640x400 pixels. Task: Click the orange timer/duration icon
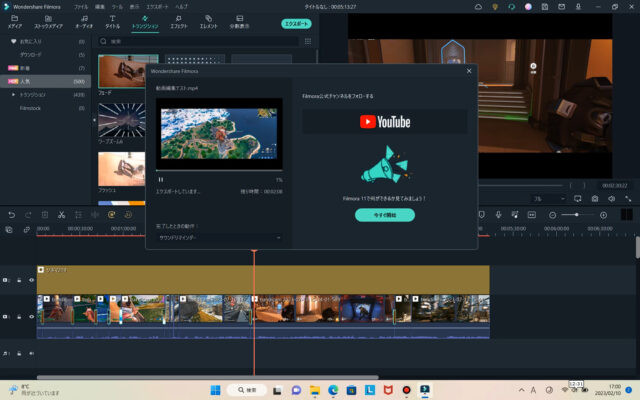click(x=128, y=215)
